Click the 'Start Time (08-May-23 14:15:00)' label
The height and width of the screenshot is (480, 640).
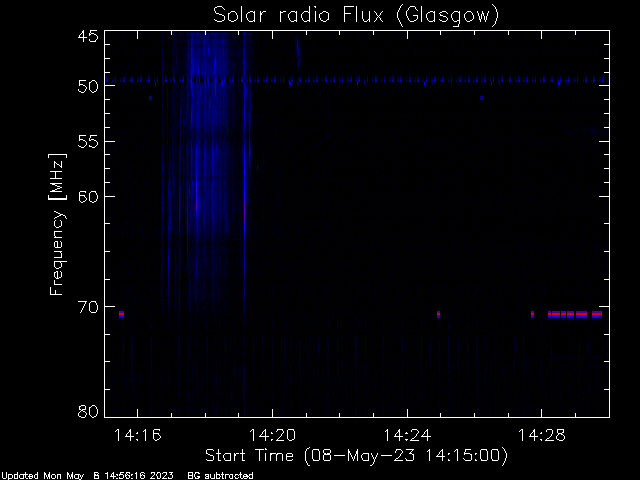pyautogui.click(x=356, y=456)
